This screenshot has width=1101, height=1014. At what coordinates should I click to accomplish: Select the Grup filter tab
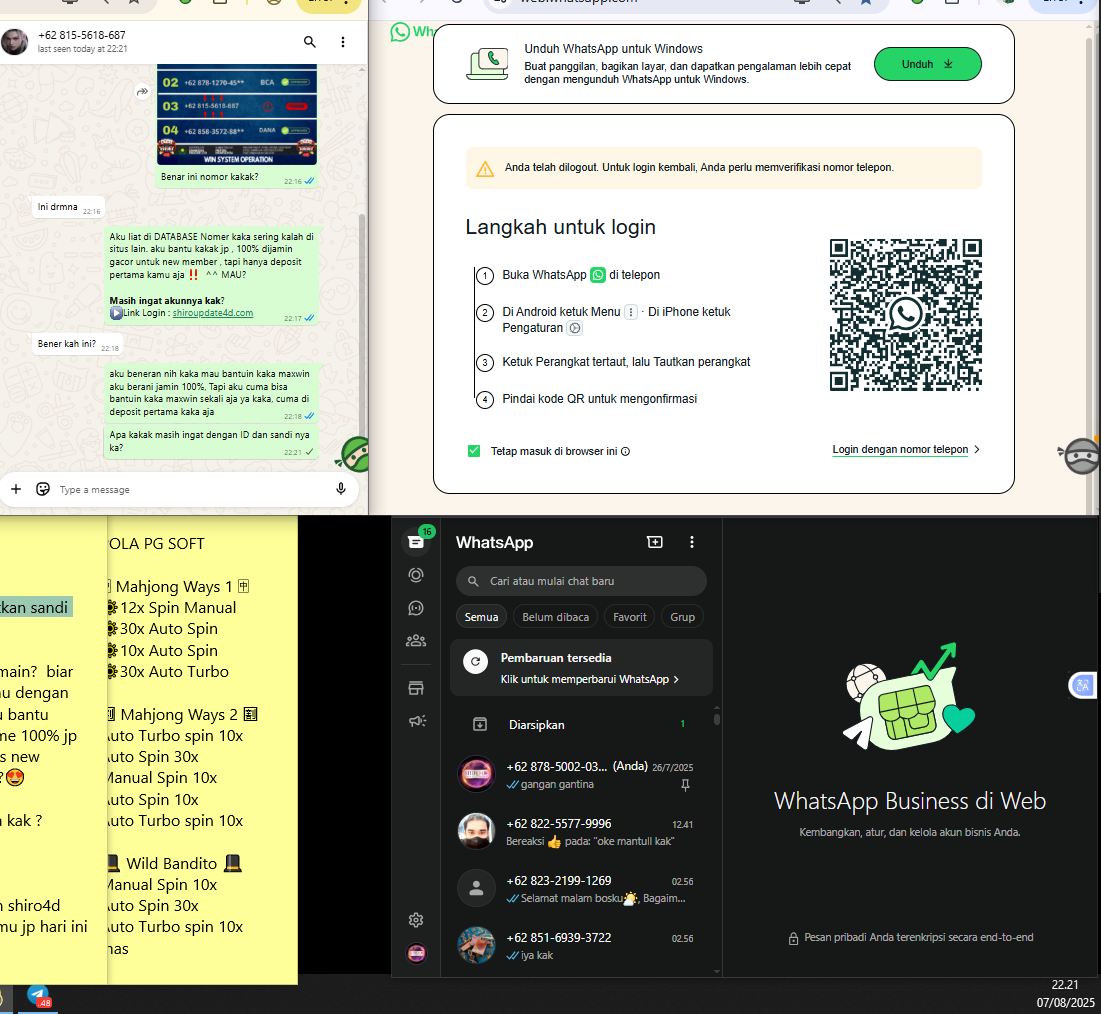683,617
